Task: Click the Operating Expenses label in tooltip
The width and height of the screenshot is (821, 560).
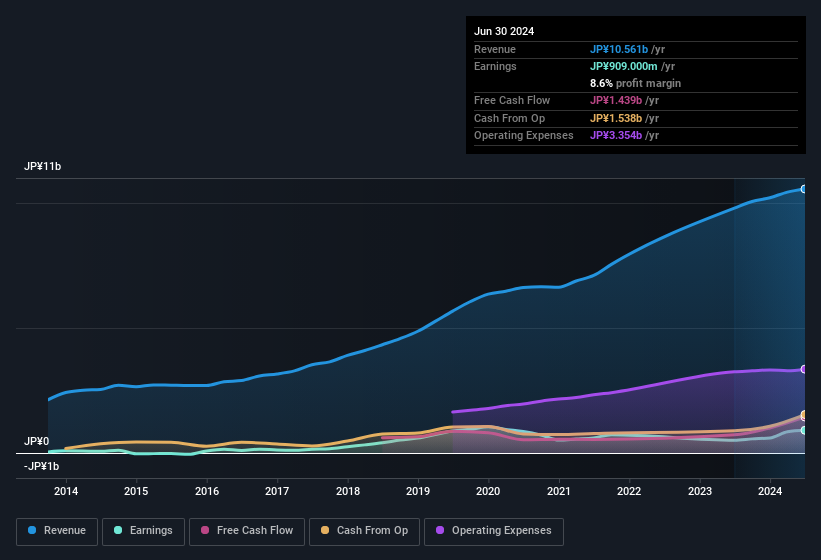Action: pos(524,135)
